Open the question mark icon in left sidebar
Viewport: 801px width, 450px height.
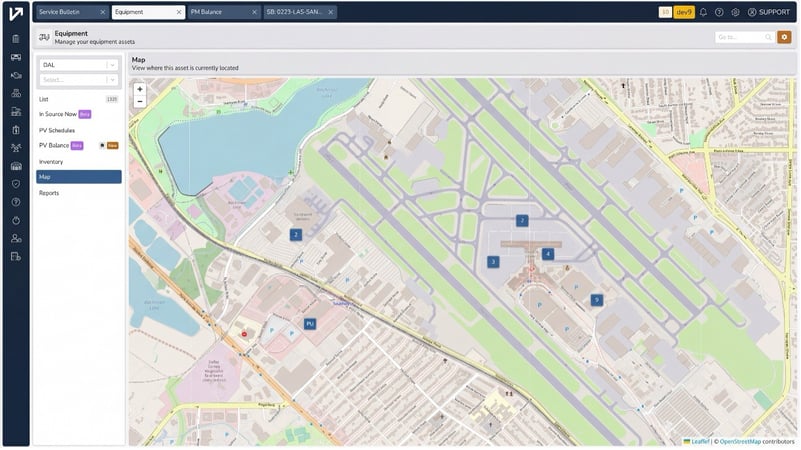pyautogui.click(x=16, y=202)
